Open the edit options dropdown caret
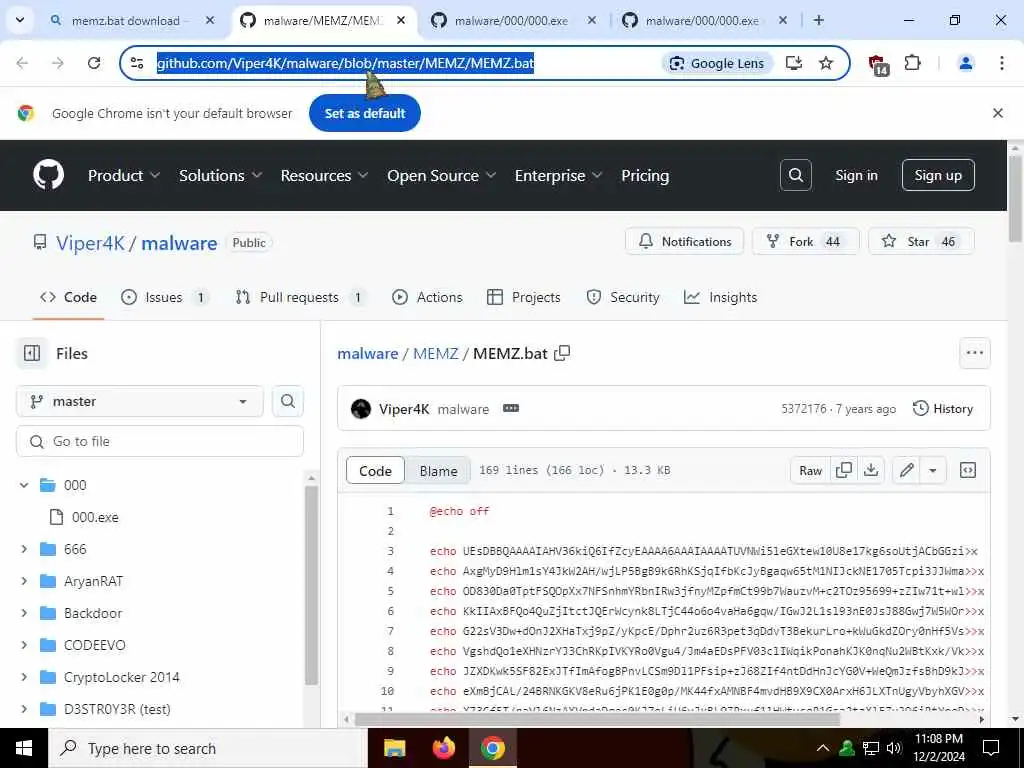 [x=933, y=470]
